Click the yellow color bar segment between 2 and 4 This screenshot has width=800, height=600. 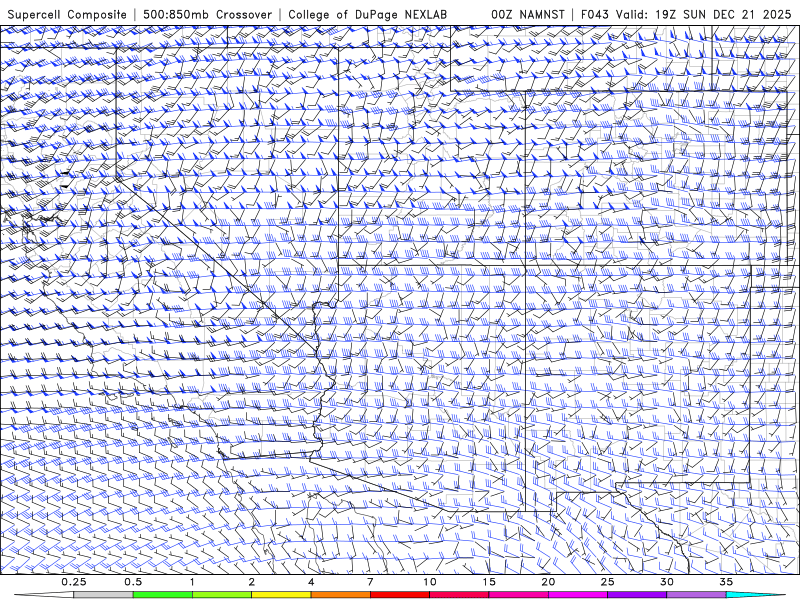[x=281, y=595]
